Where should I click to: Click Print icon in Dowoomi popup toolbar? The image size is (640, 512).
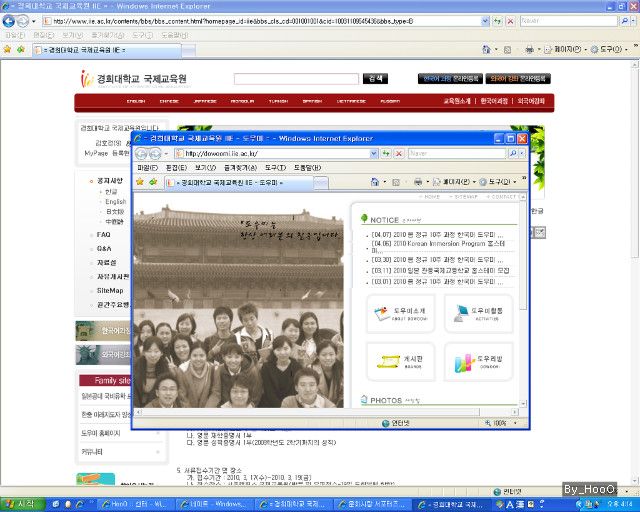[x=418, y=182]
